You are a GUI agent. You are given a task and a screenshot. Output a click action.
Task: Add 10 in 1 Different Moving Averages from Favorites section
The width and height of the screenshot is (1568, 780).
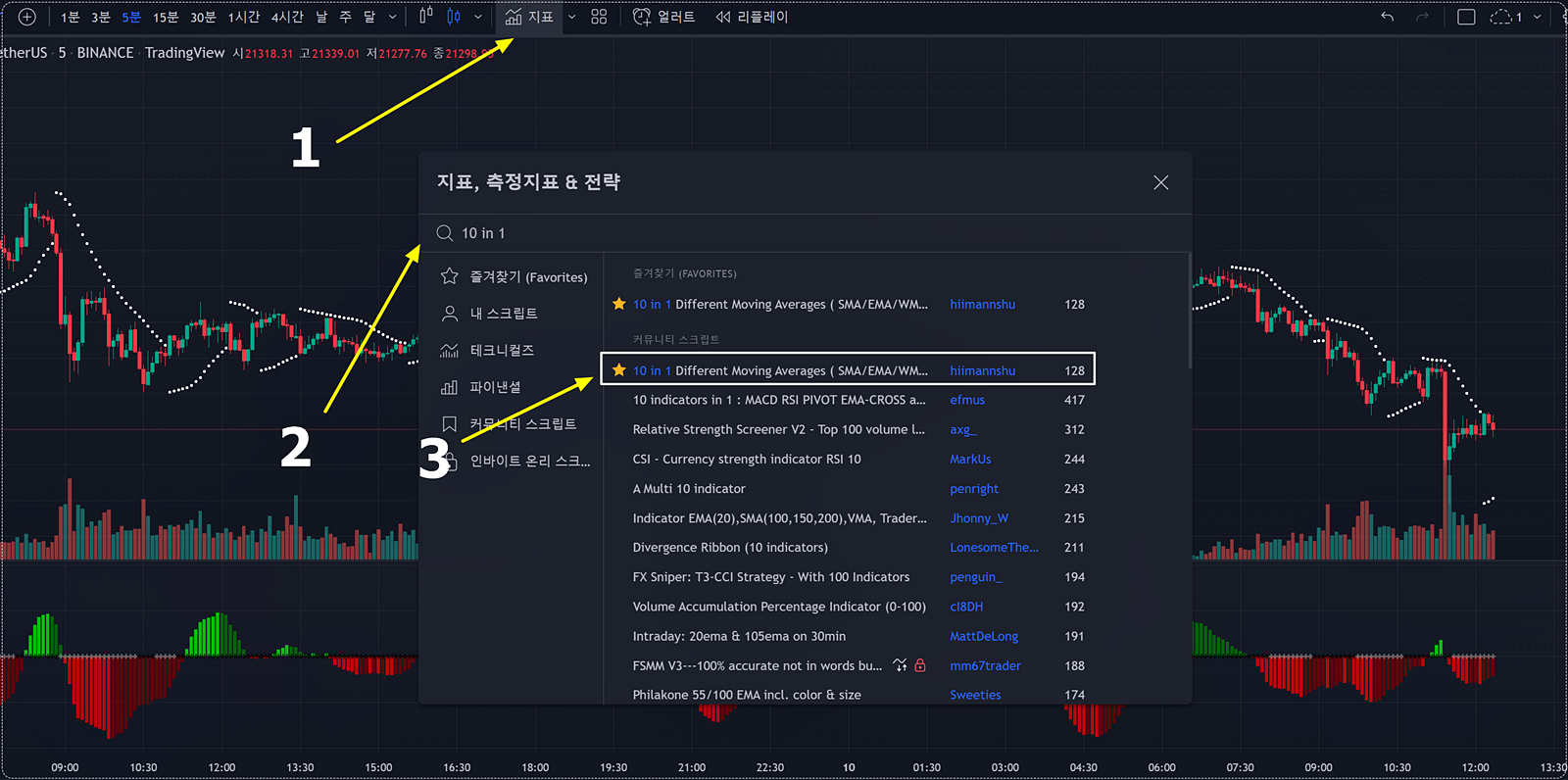780,305
